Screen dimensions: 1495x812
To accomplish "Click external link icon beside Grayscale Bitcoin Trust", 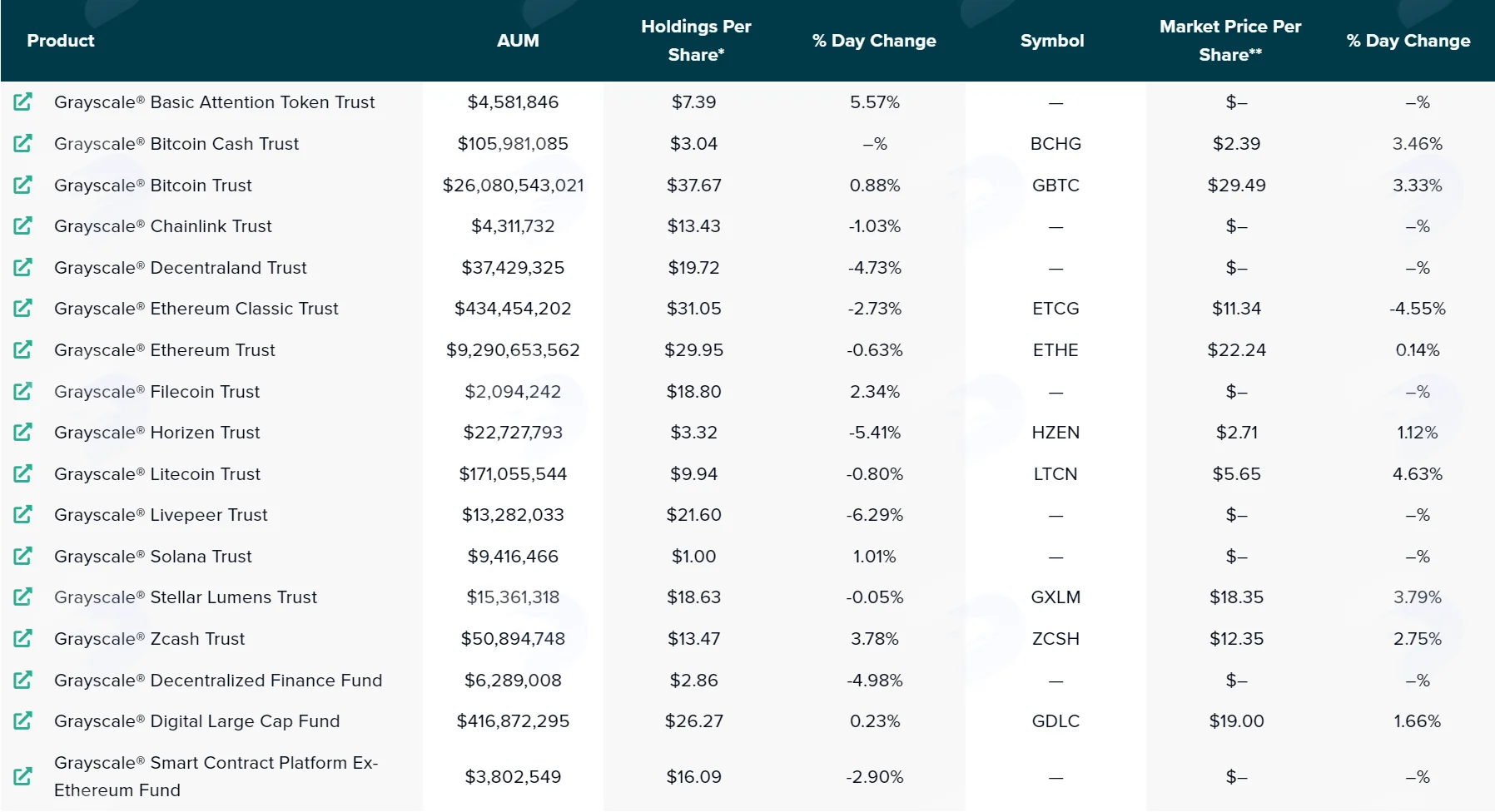I will [x=22, y=185].
